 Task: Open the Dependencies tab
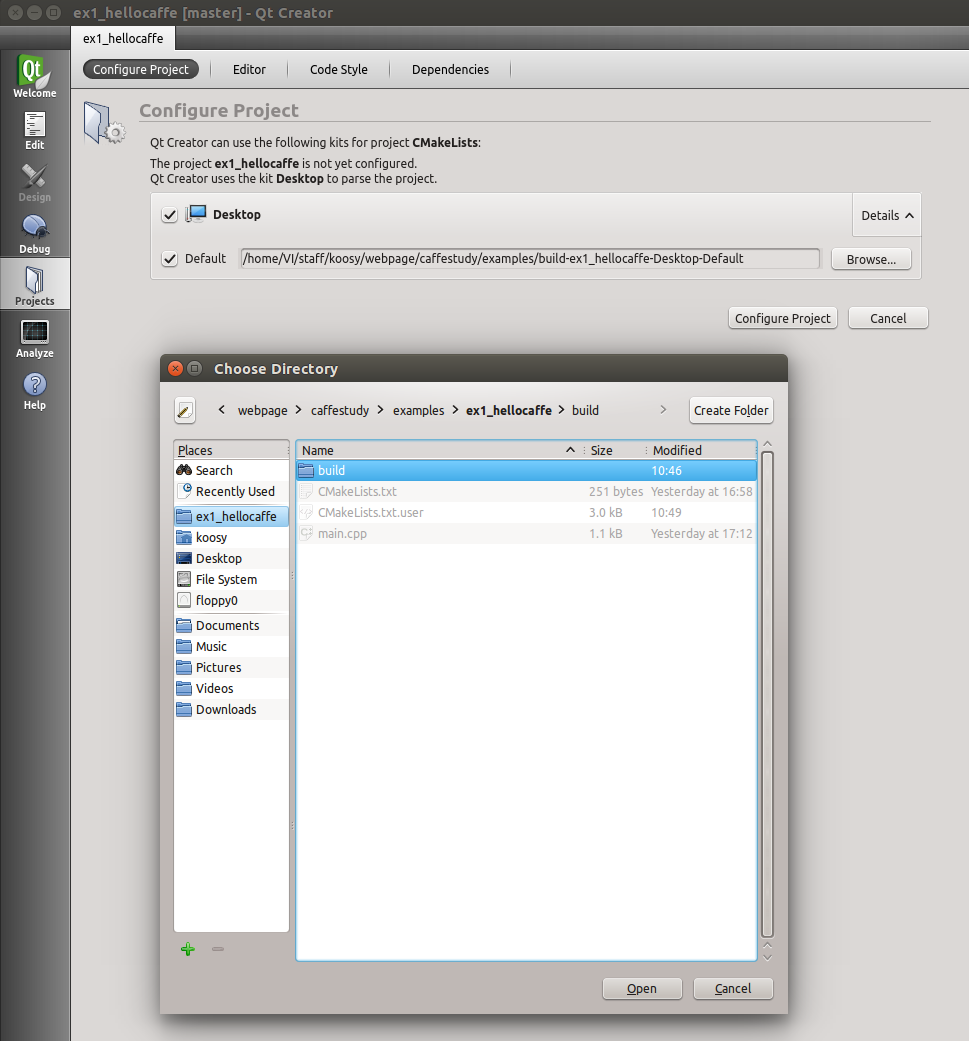[450, 70]
